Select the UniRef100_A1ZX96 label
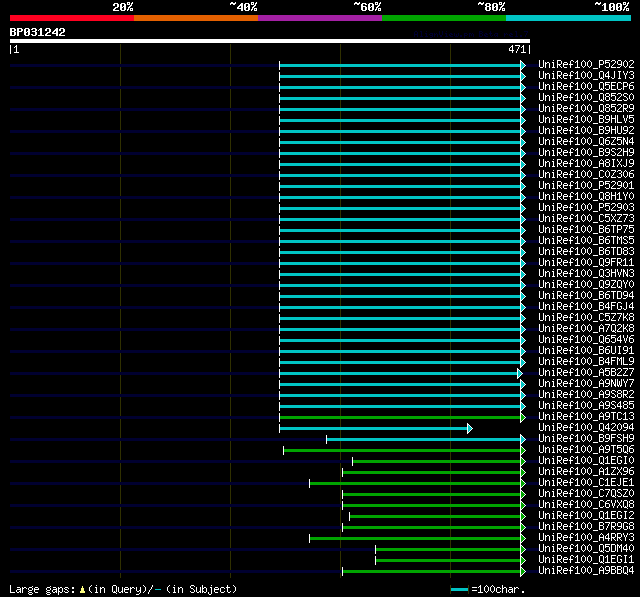The height and width of the screenshot is (597, 640). click(x=586, y=472)
